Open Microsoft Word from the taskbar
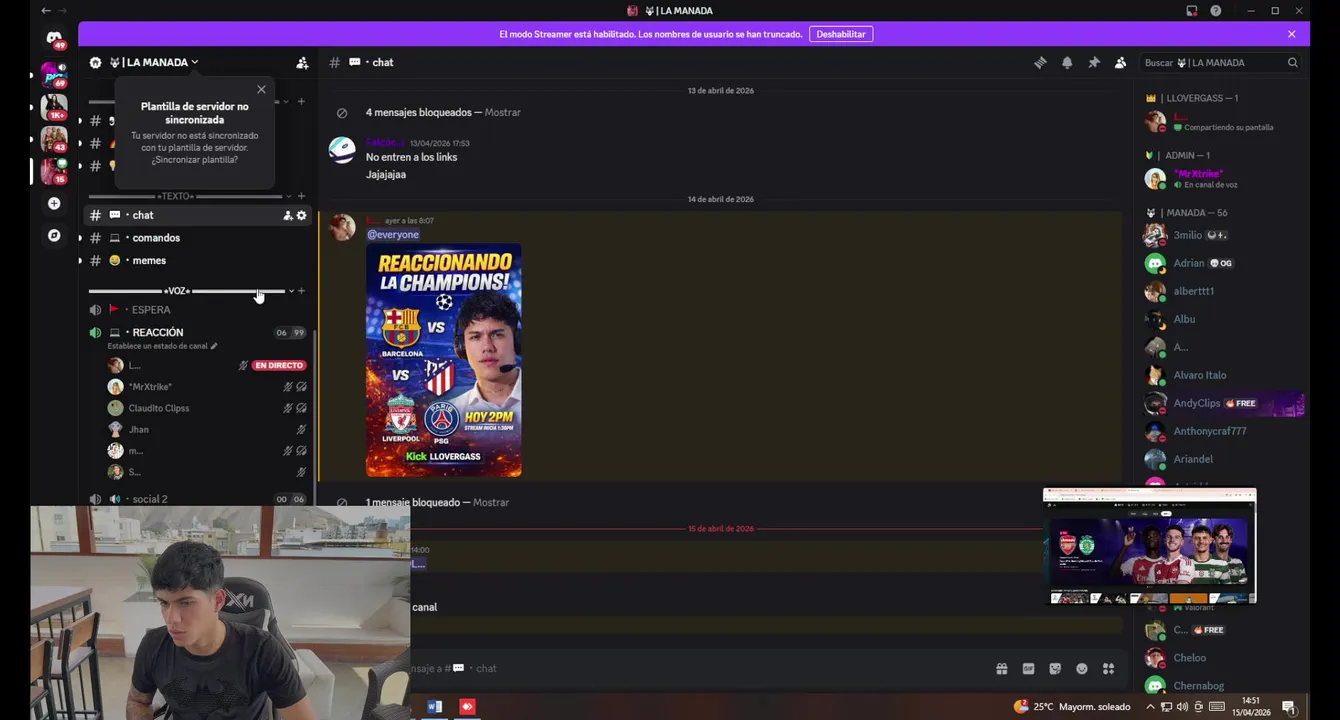The height and width of the screenshot is (720, 1340). (x=435, y=706)
